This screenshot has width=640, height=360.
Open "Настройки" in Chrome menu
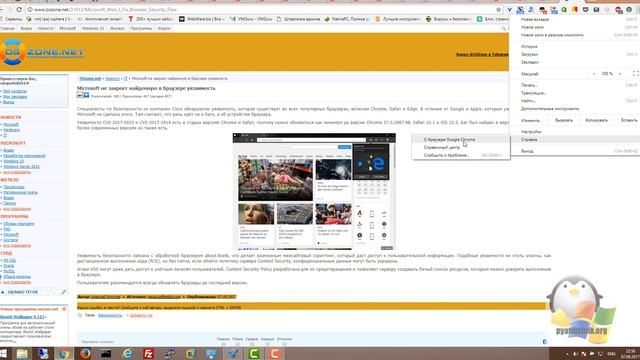tap(575, 132)
